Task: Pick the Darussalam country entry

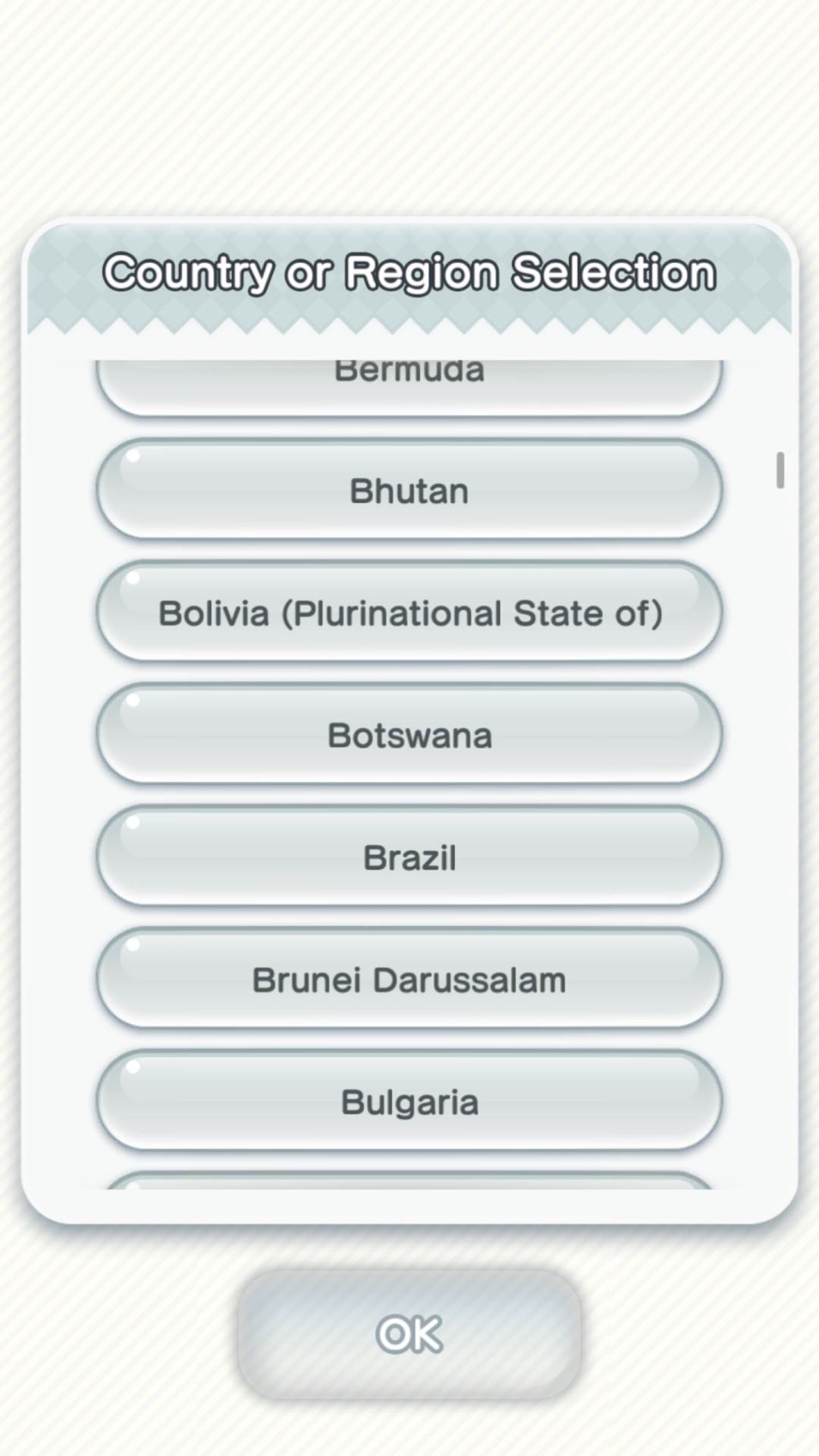Action: pyautogui.click(x=409, y=979)
